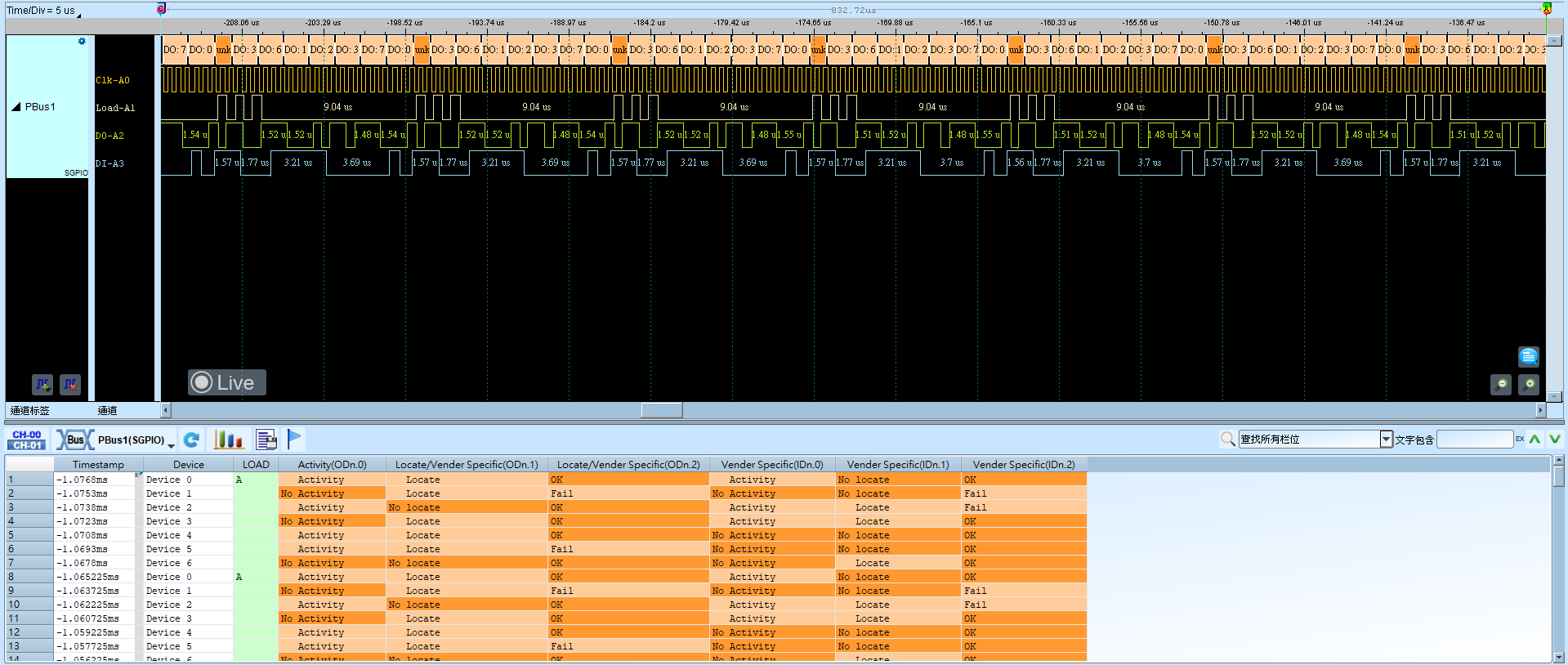
Task: Click the table vertical scrollbar down arrow
Action: [1559, 657]
